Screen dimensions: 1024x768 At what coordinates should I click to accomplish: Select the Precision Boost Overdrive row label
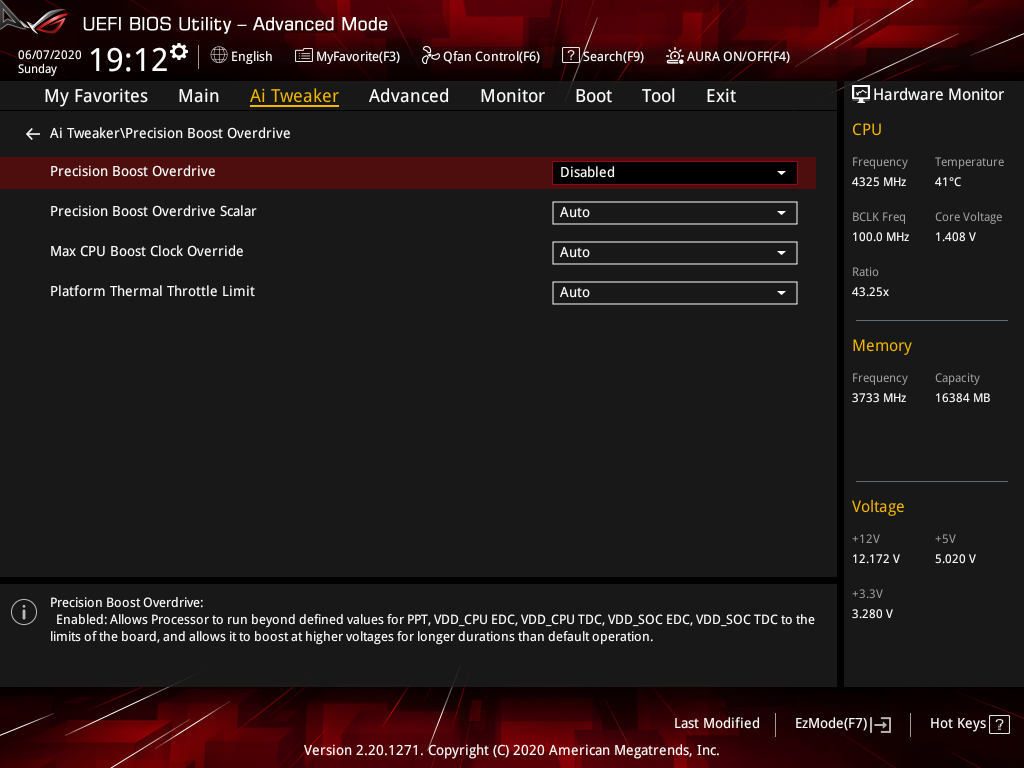coord(133,172)
